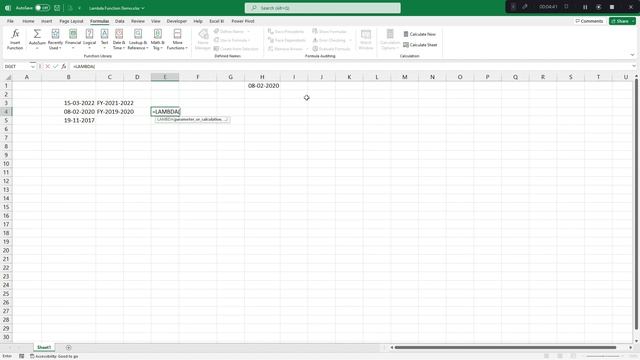Open the Date & Time functions menu
This screenshot has height=360, width=640.
[x=119, y=39]
